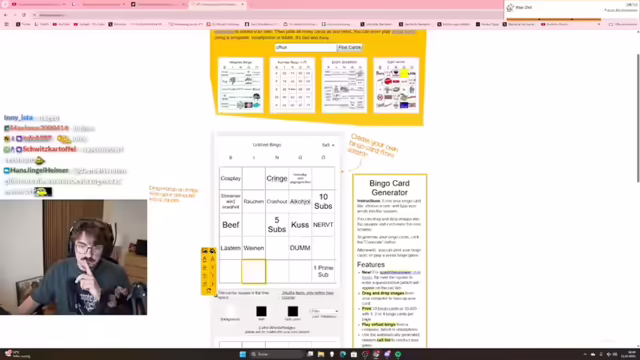Image resolution: width=640 pixels, height=360 pixels.
Task: Open the Windows Start menu
Action: click(x=242, y=354)
